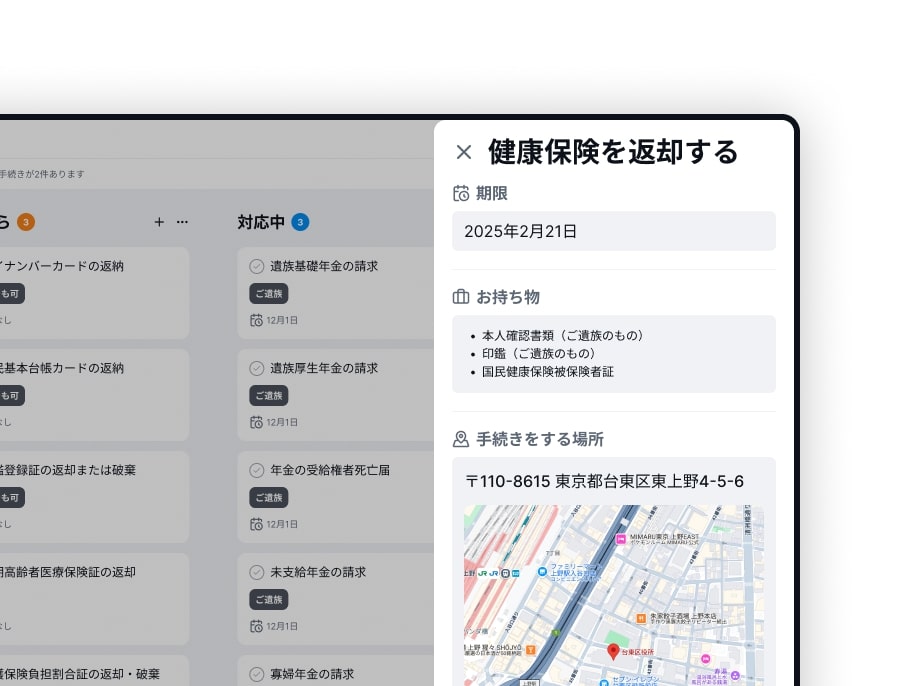The width and height of the screenshot is (914, 686).
Task: Click the plus icon to add a card
Action: (159, 222)
